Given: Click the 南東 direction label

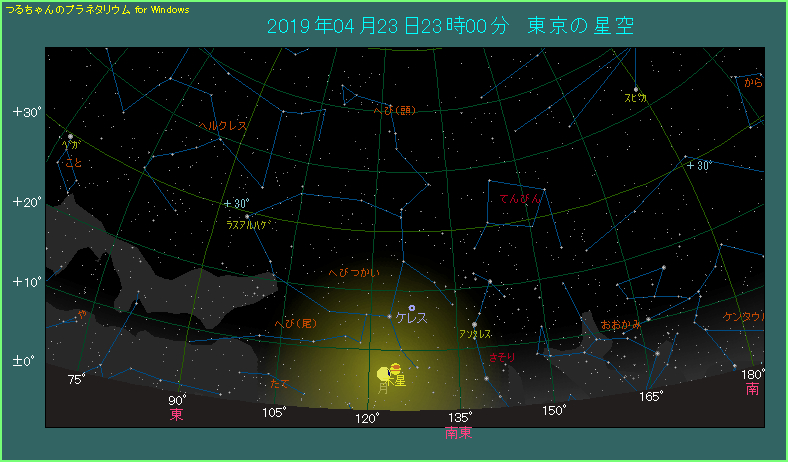Looking at the screenshot, I should tap(459, 433).
